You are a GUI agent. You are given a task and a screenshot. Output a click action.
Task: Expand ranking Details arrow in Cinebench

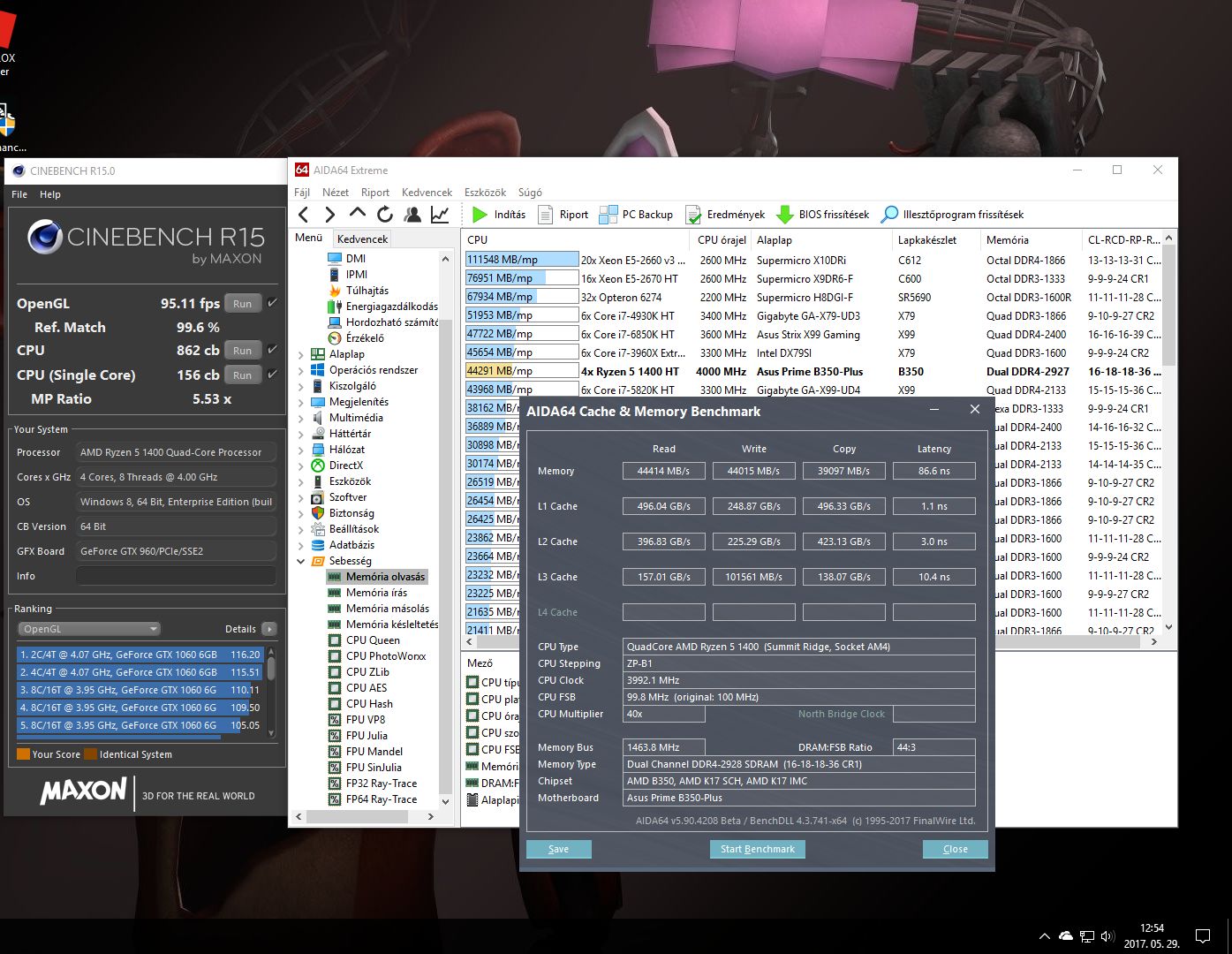268,629
